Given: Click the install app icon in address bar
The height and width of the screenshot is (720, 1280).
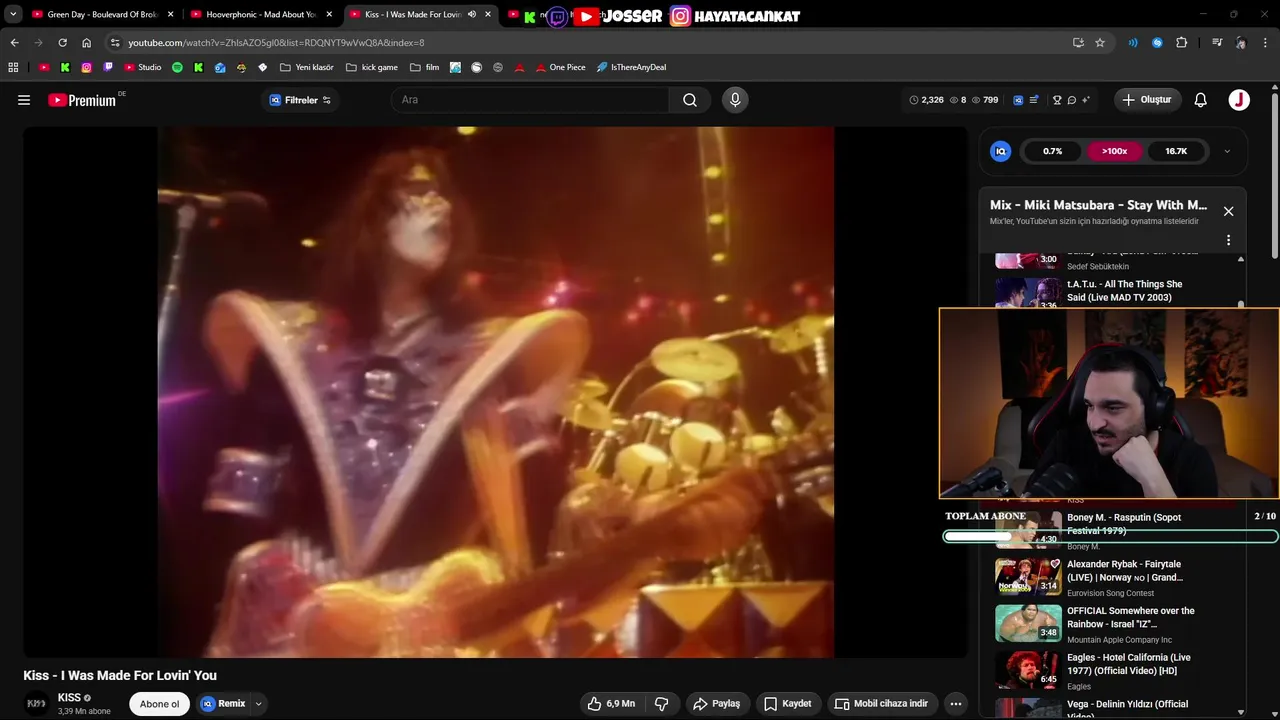Looking at the screenshot, I should coord(1078,43).
